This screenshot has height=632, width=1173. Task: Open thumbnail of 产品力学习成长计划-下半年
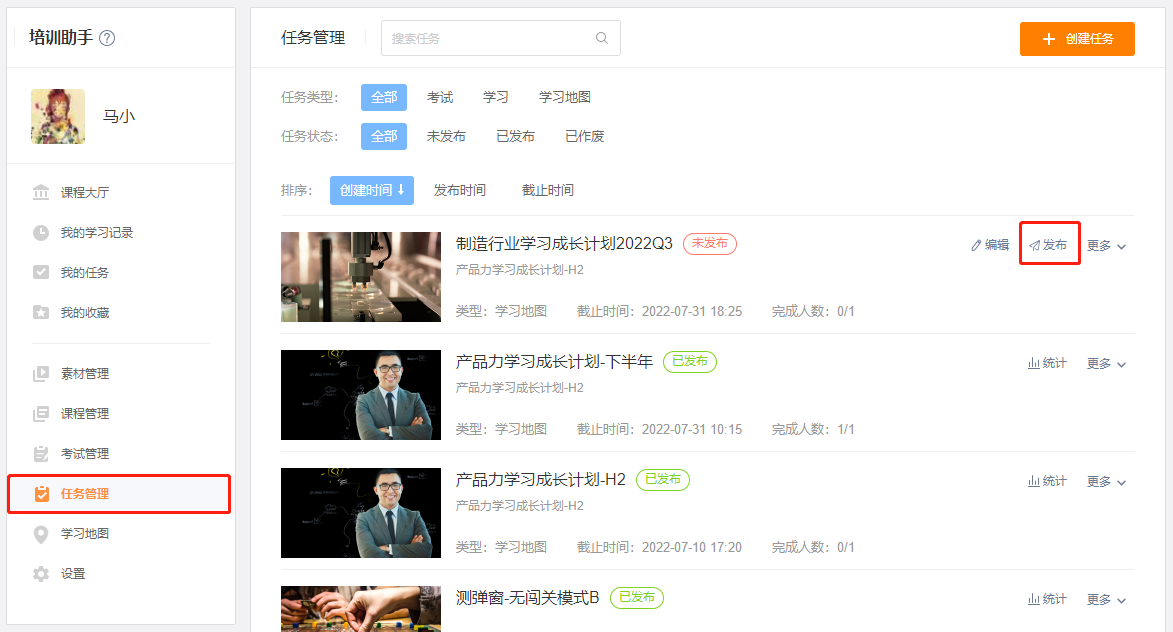(x=361, y=395)
